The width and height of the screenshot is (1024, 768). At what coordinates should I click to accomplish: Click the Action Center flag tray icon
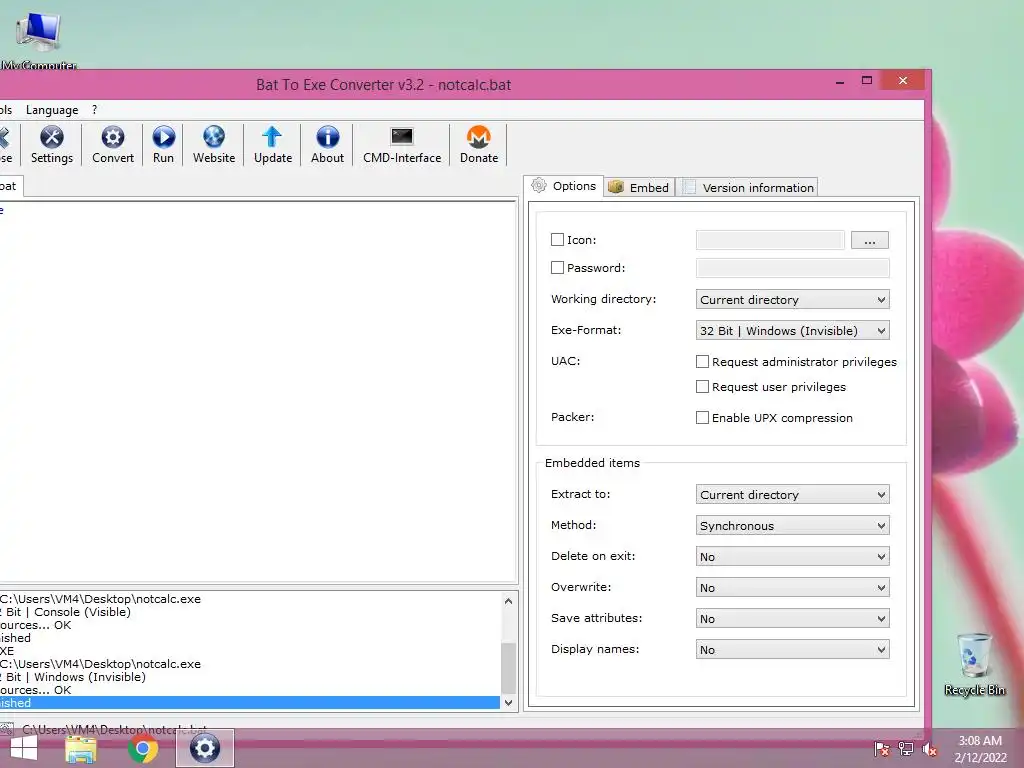[881, 749]
